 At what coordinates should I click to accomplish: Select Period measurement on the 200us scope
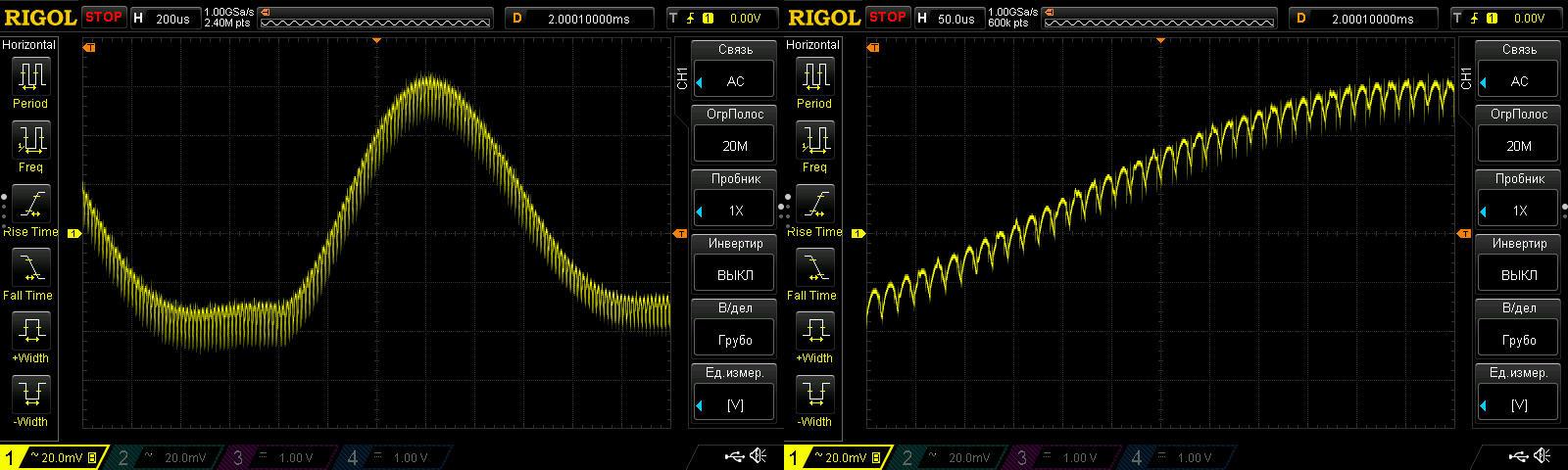click(x=30, y=82)
